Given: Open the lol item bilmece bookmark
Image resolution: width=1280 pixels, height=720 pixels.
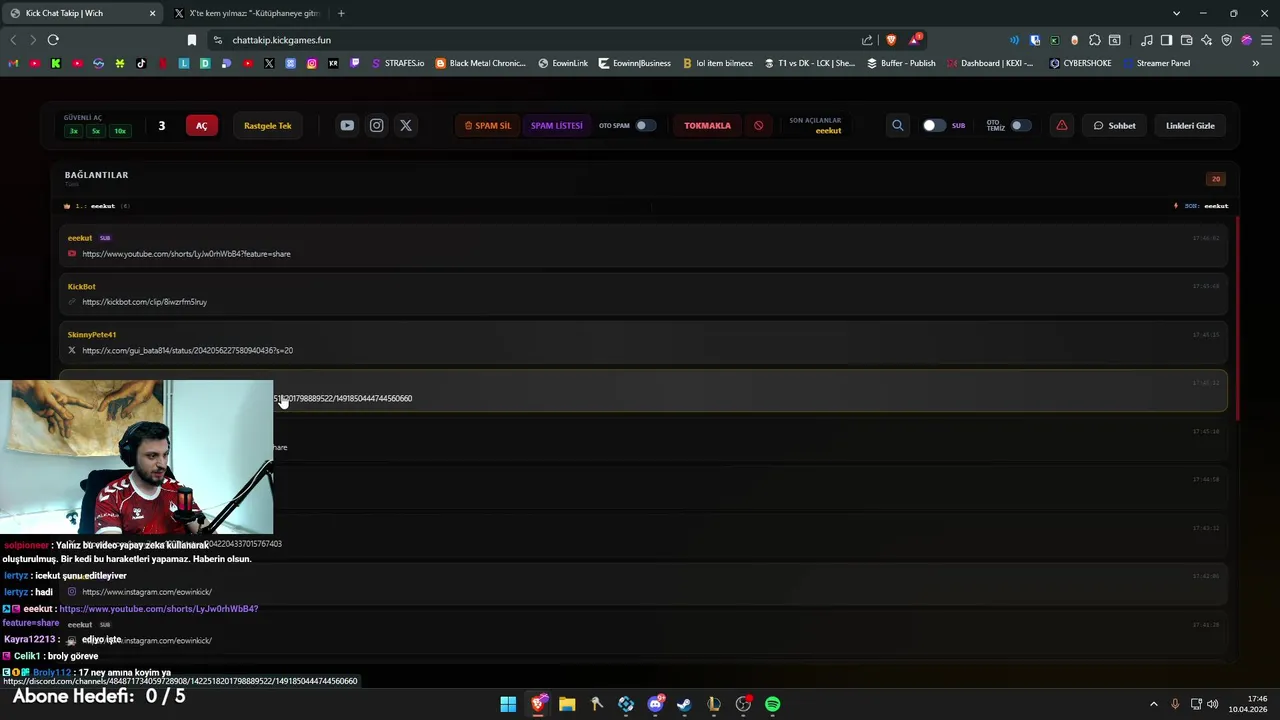Looking at the screenshot, I should point(718,63).
